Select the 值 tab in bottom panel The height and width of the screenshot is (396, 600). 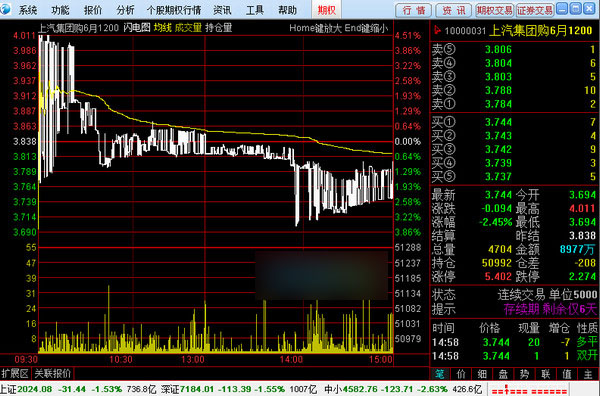(x=567, y=374)
